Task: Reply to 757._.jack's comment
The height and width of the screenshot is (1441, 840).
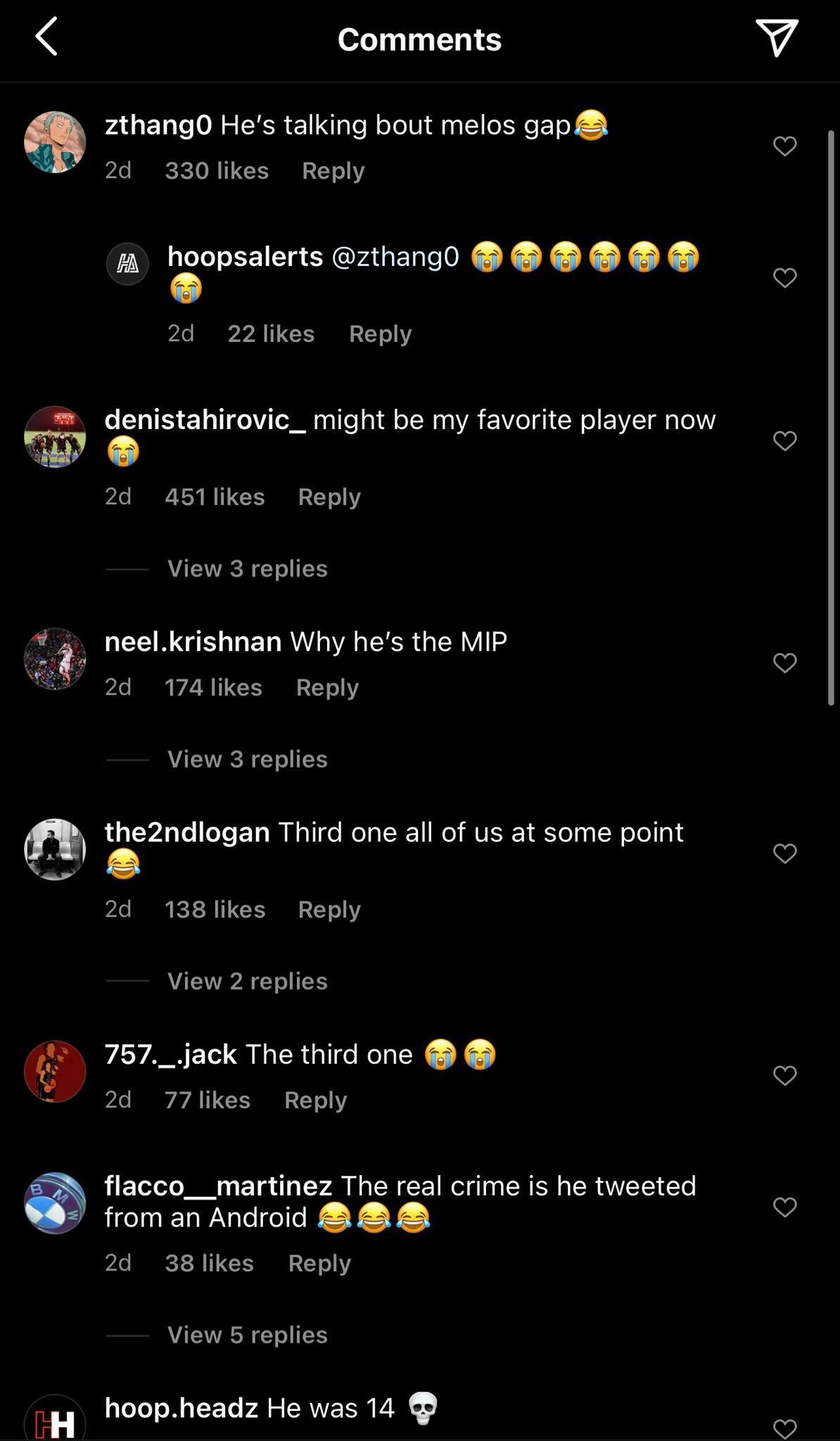Action: tap(315, 1100)
